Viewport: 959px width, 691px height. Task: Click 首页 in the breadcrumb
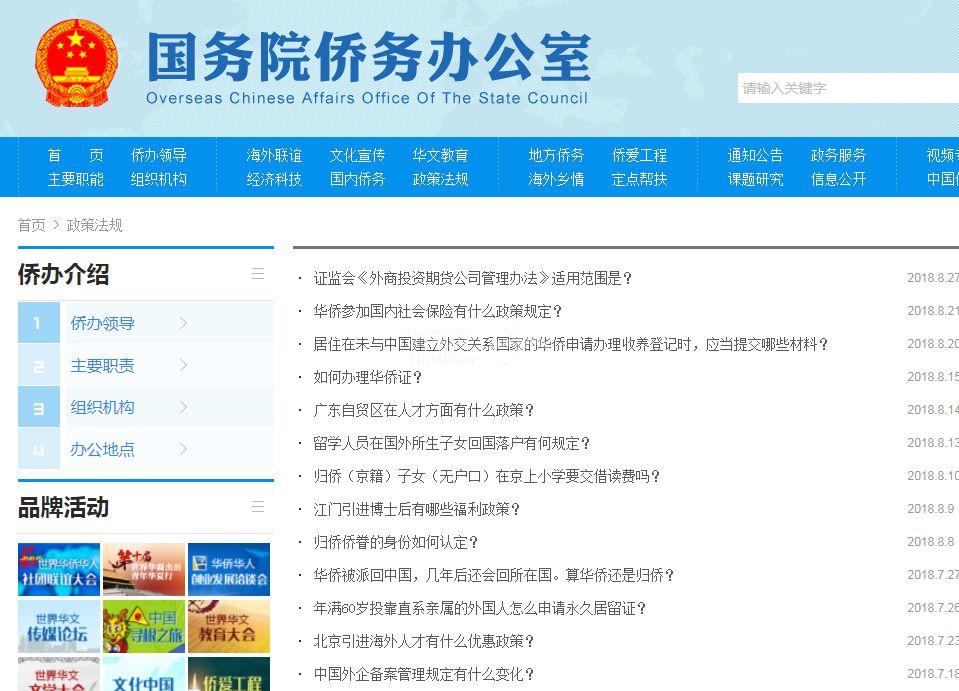tap(31, 225)
